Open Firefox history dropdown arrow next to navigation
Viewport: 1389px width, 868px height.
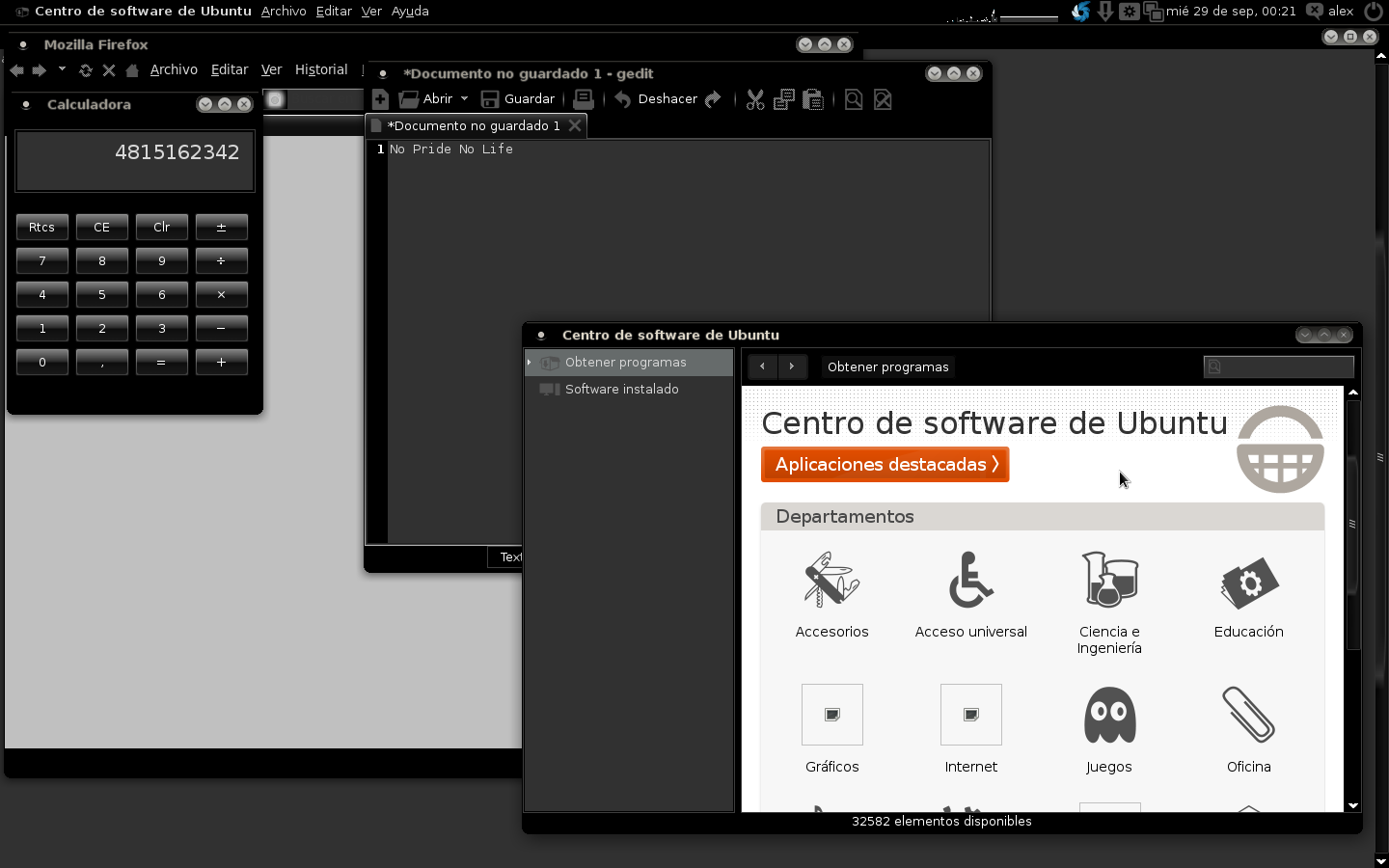[x=62, y=69]
